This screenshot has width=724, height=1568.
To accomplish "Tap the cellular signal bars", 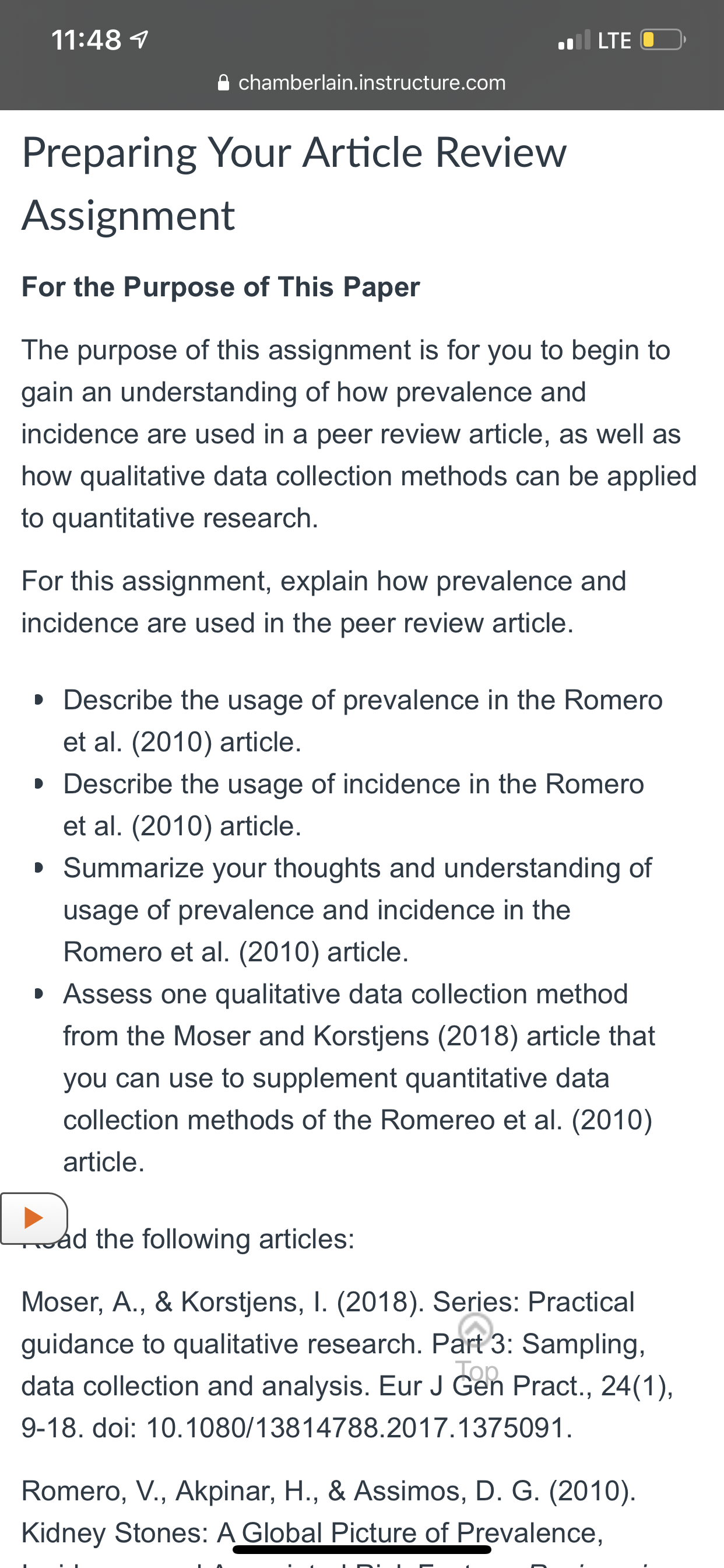I will 574,40.
